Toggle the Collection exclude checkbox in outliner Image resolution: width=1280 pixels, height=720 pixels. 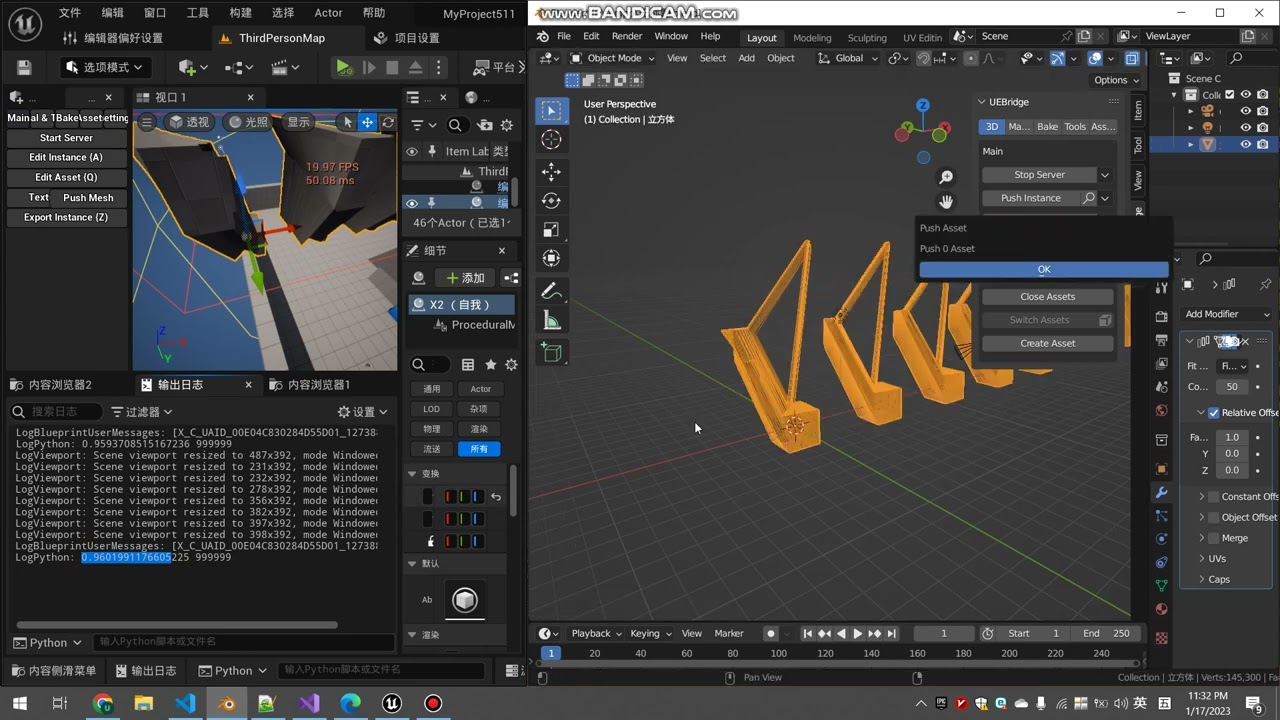[x=1231, y=95]
